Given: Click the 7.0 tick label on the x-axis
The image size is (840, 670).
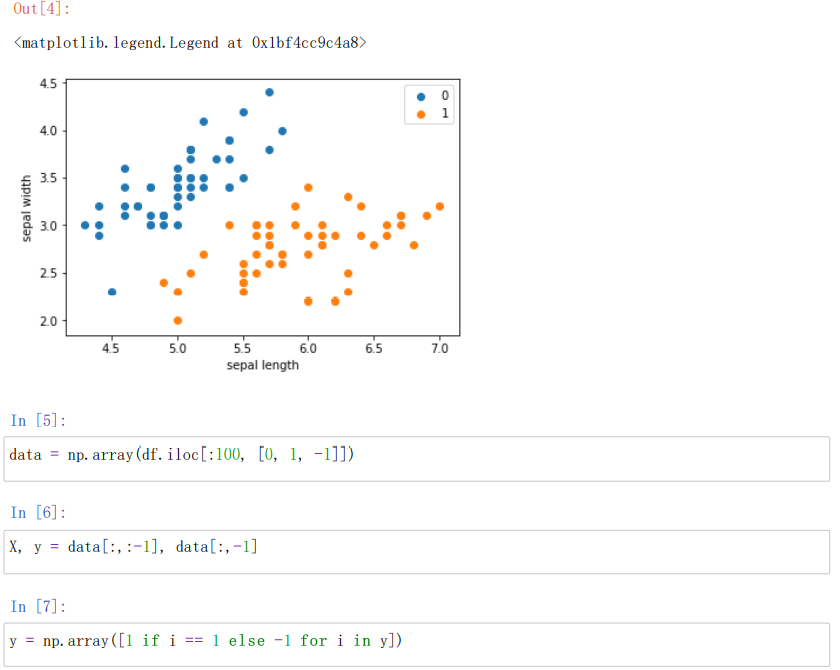Looking at the screenshot, I should 439,349.
